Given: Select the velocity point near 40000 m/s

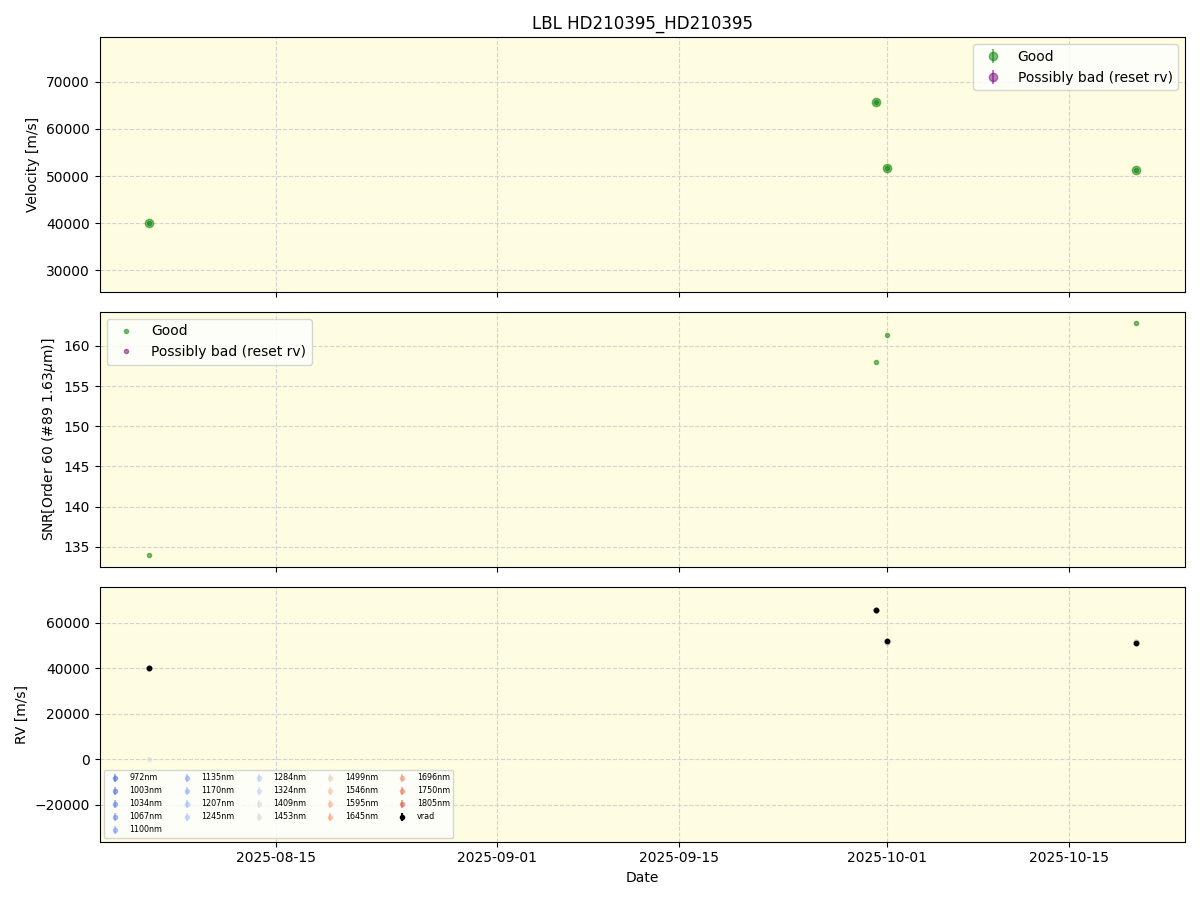Looking at the screenshot, I should coord(149,223).
